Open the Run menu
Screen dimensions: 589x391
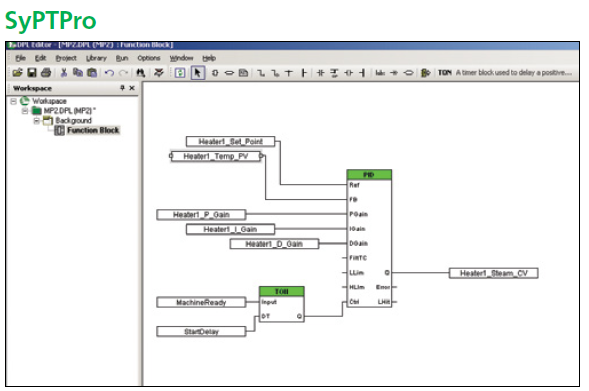coord(122,58)
